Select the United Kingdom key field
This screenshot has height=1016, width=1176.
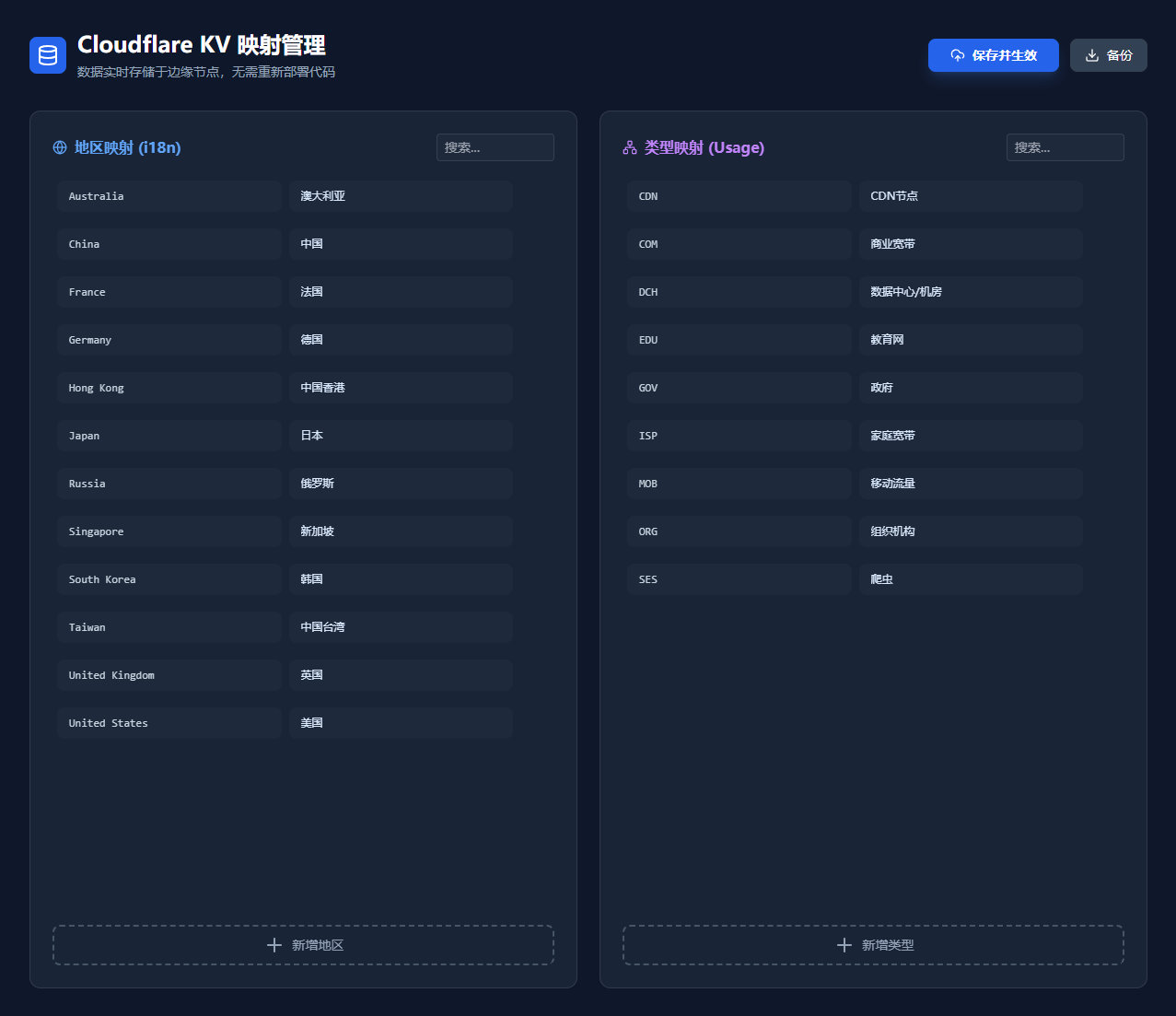coord(169,675)
